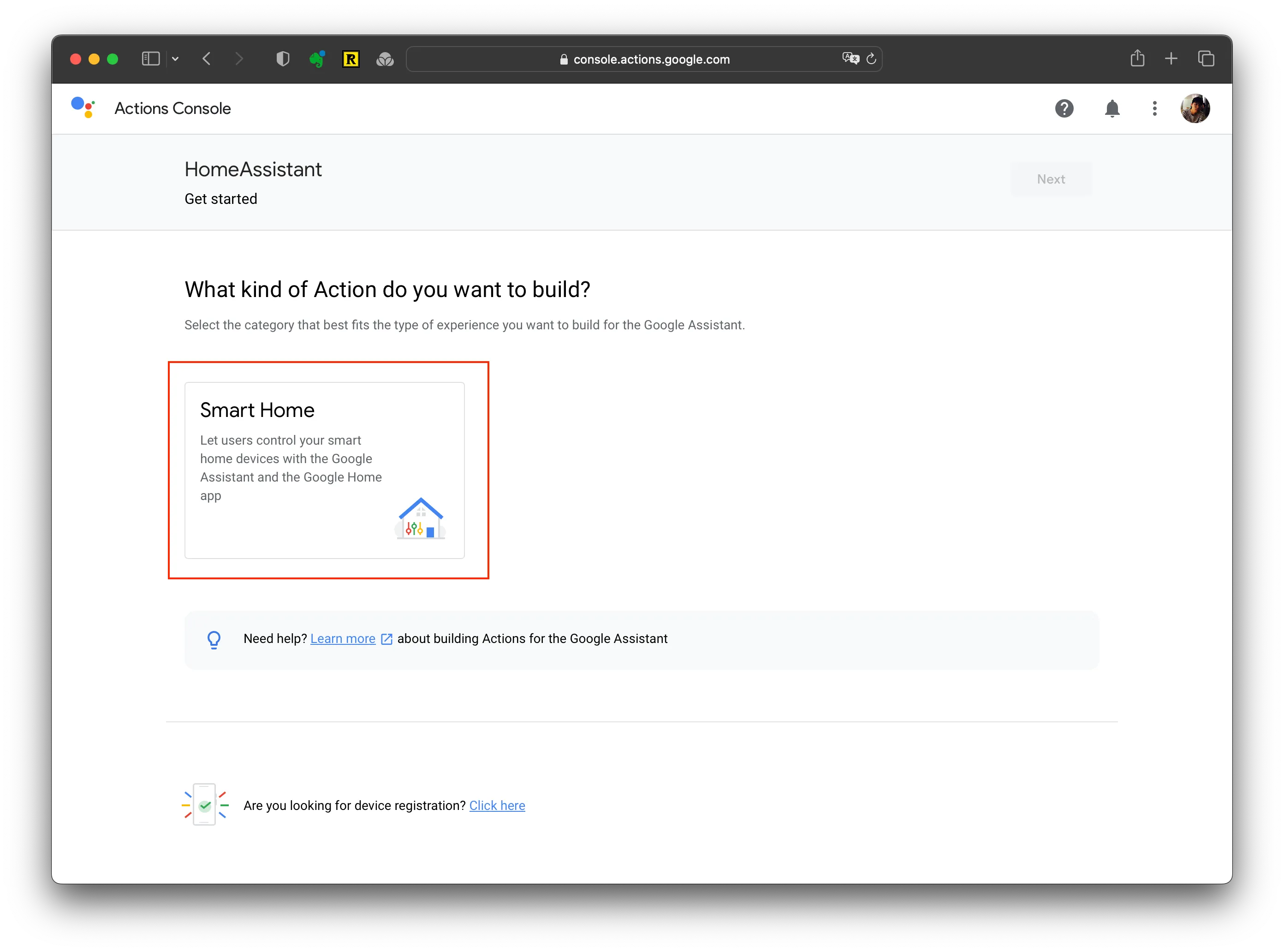This screenshot has width=1284, height=952.
Task: Click the lightbulb help icon
Action: tap(214, 640)
